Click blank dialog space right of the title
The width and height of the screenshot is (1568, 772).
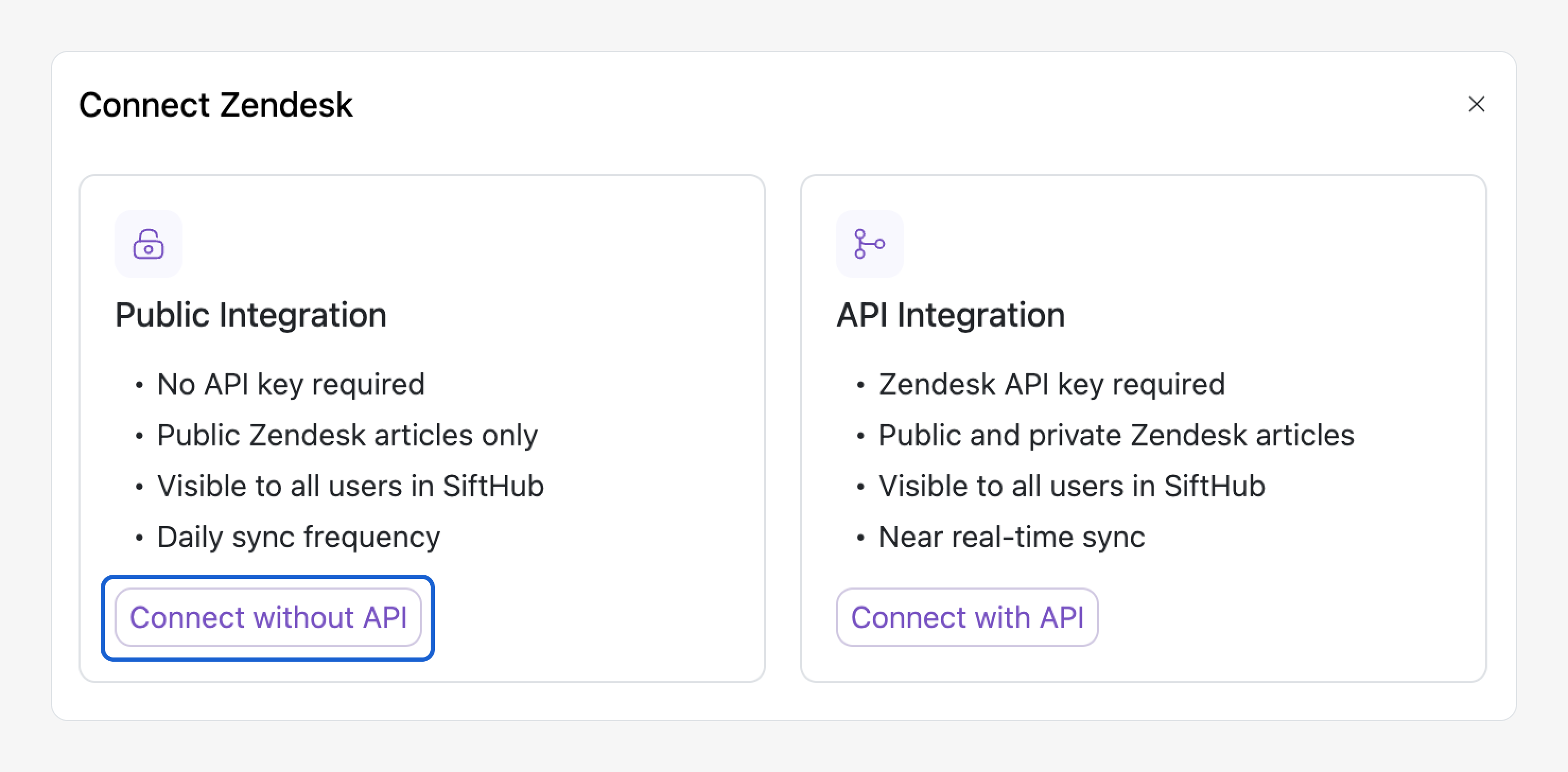click(852, 104)
